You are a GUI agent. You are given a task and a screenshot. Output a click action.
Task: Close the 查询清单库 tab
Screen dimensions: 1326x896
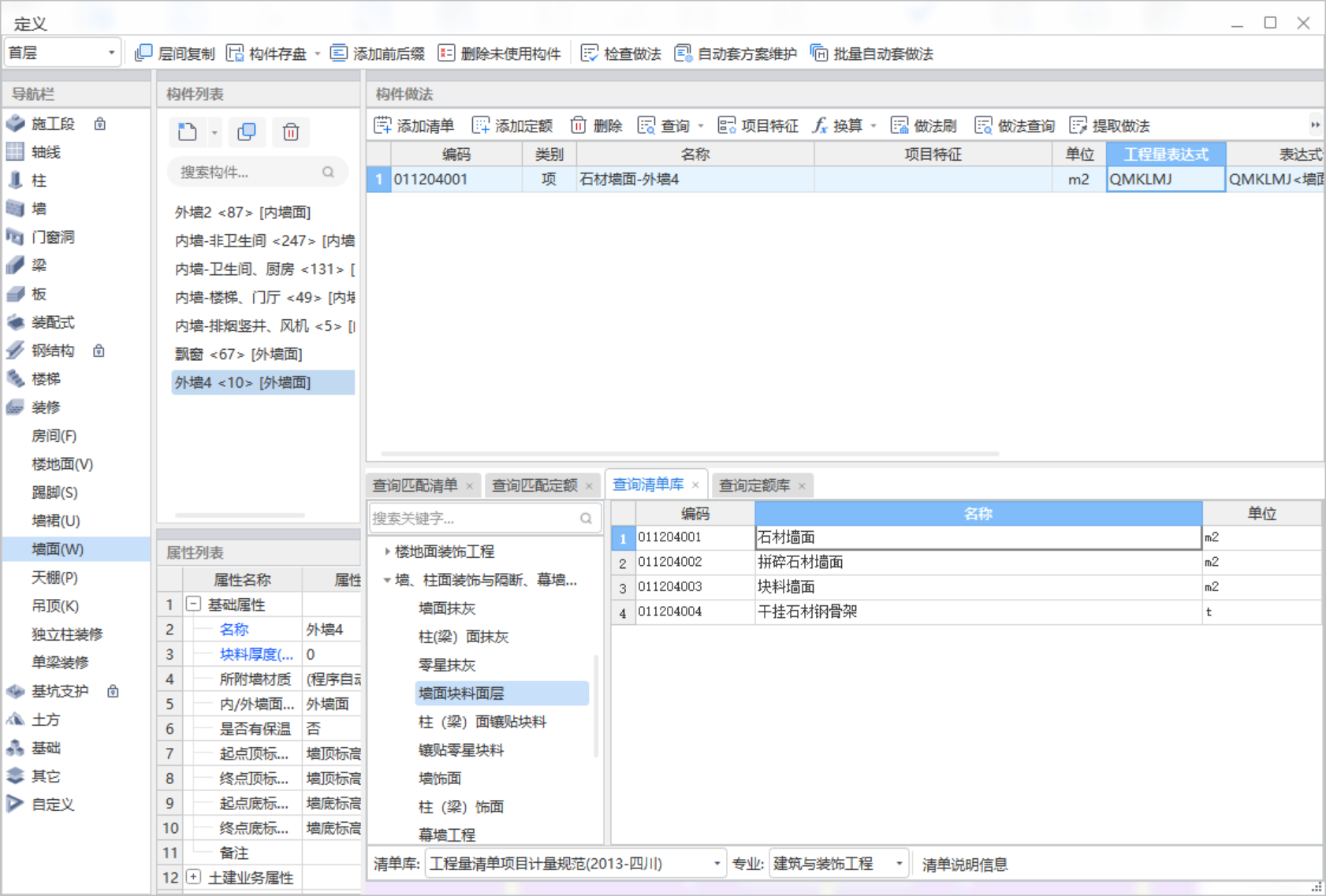695,485
